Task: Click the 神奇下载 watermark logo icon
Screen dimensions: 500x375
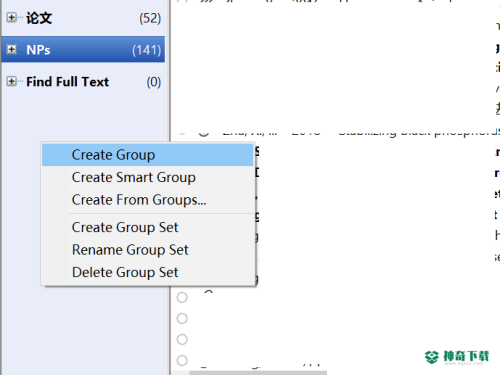Action: click(432, 357)
